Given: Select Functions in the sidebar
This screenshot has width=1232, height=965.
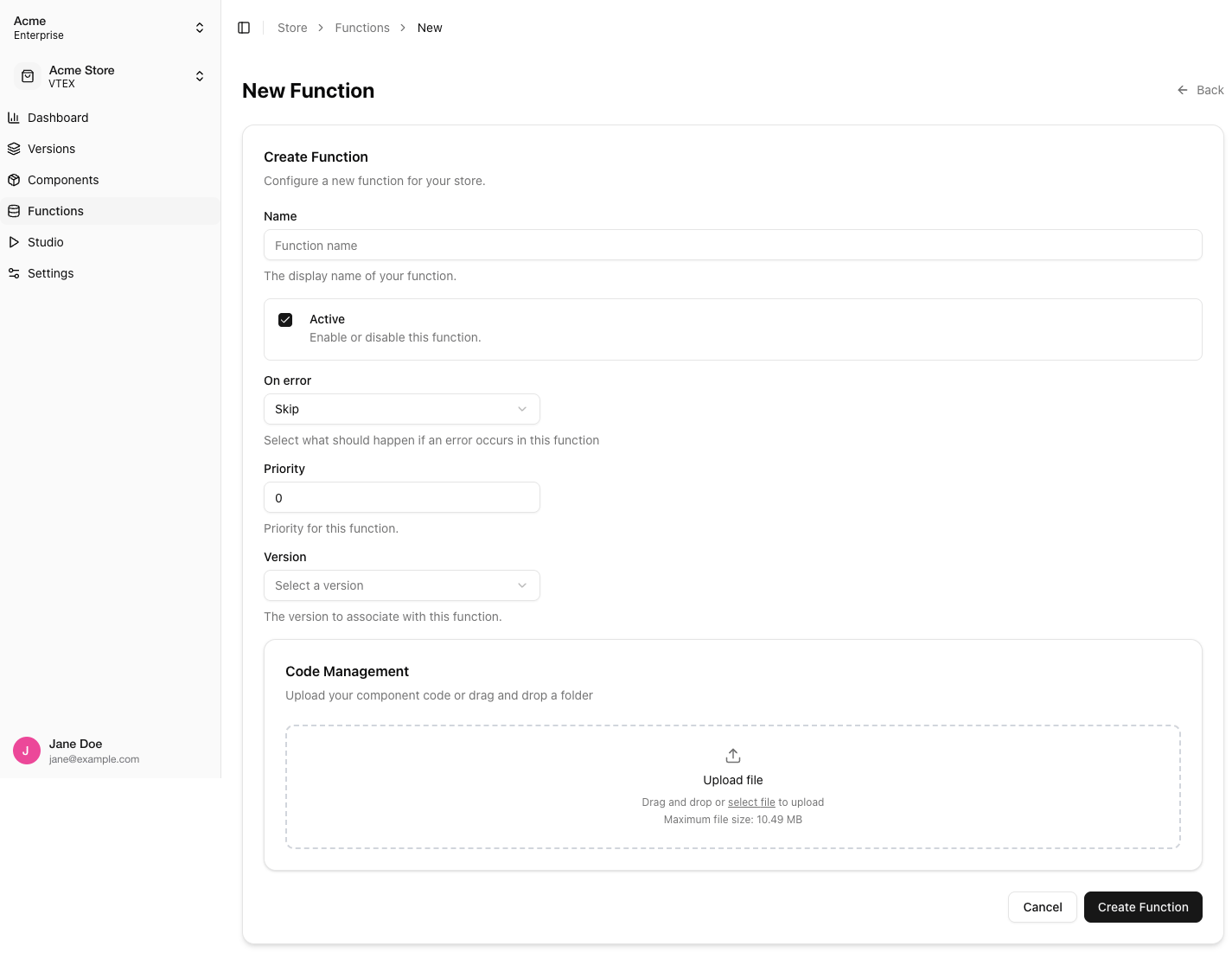Looking at the screenshot, I should (110, 211).
